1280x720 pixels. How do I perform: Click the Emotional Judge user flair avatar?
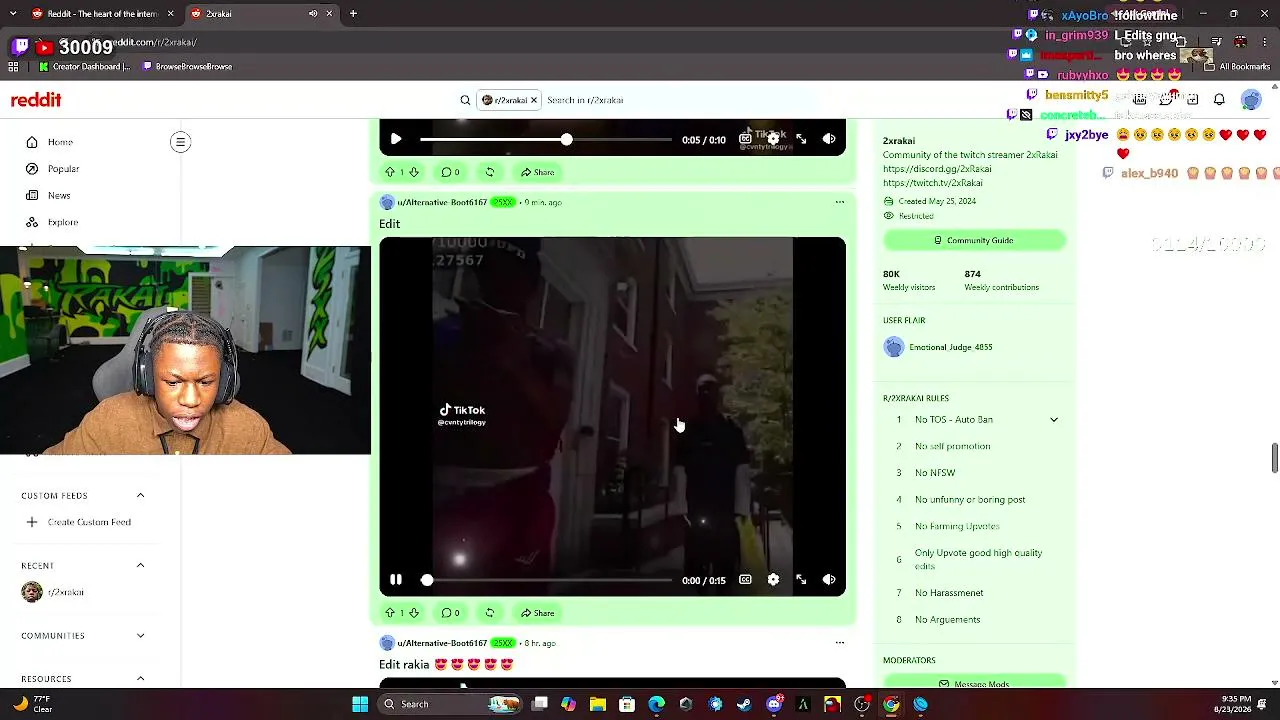(x=894, y=347)
